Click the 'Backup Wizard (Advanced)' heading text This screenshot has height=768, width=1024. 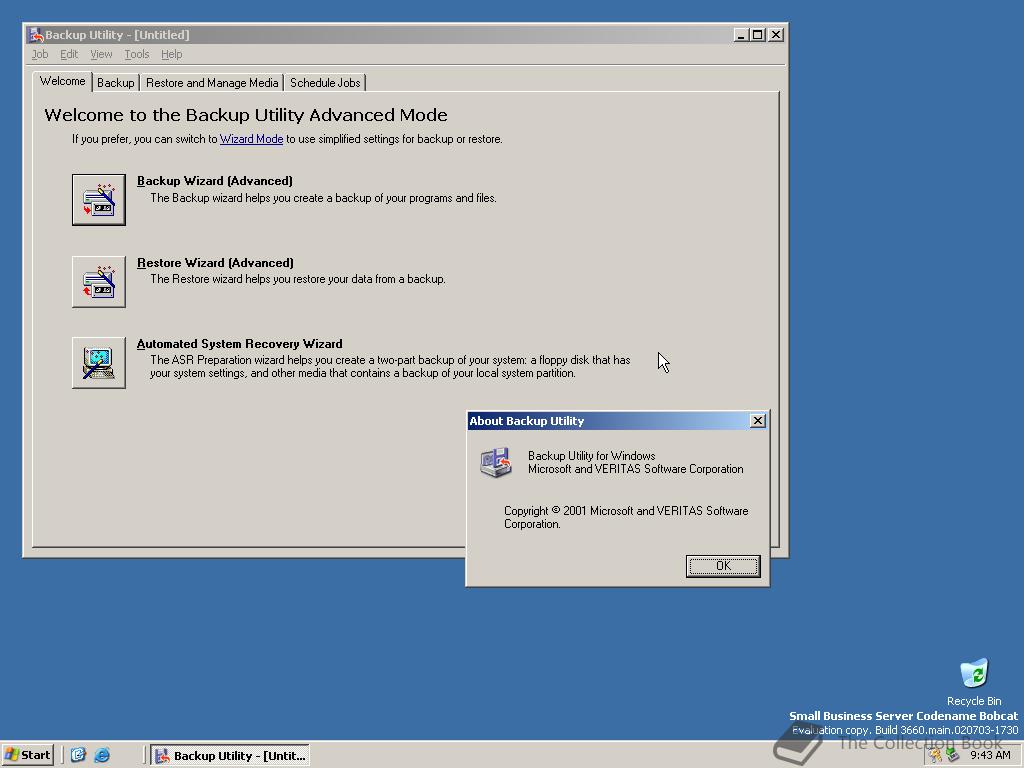[x=215, y=181]
